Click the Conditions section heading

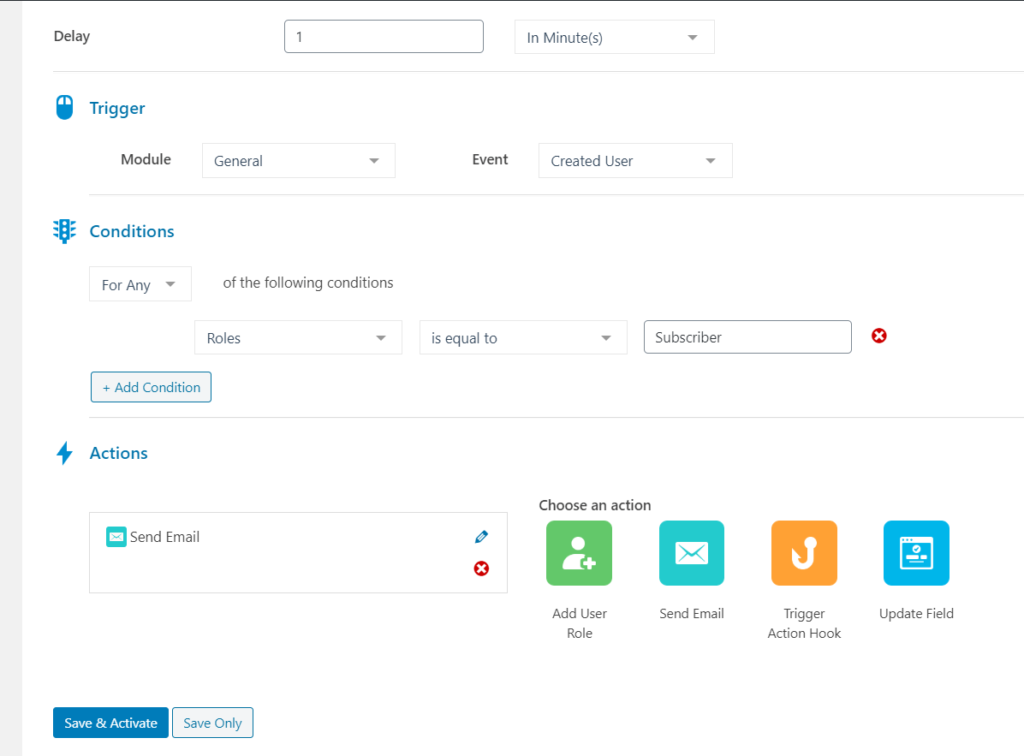pyautogui.click(x=132, y=231)
